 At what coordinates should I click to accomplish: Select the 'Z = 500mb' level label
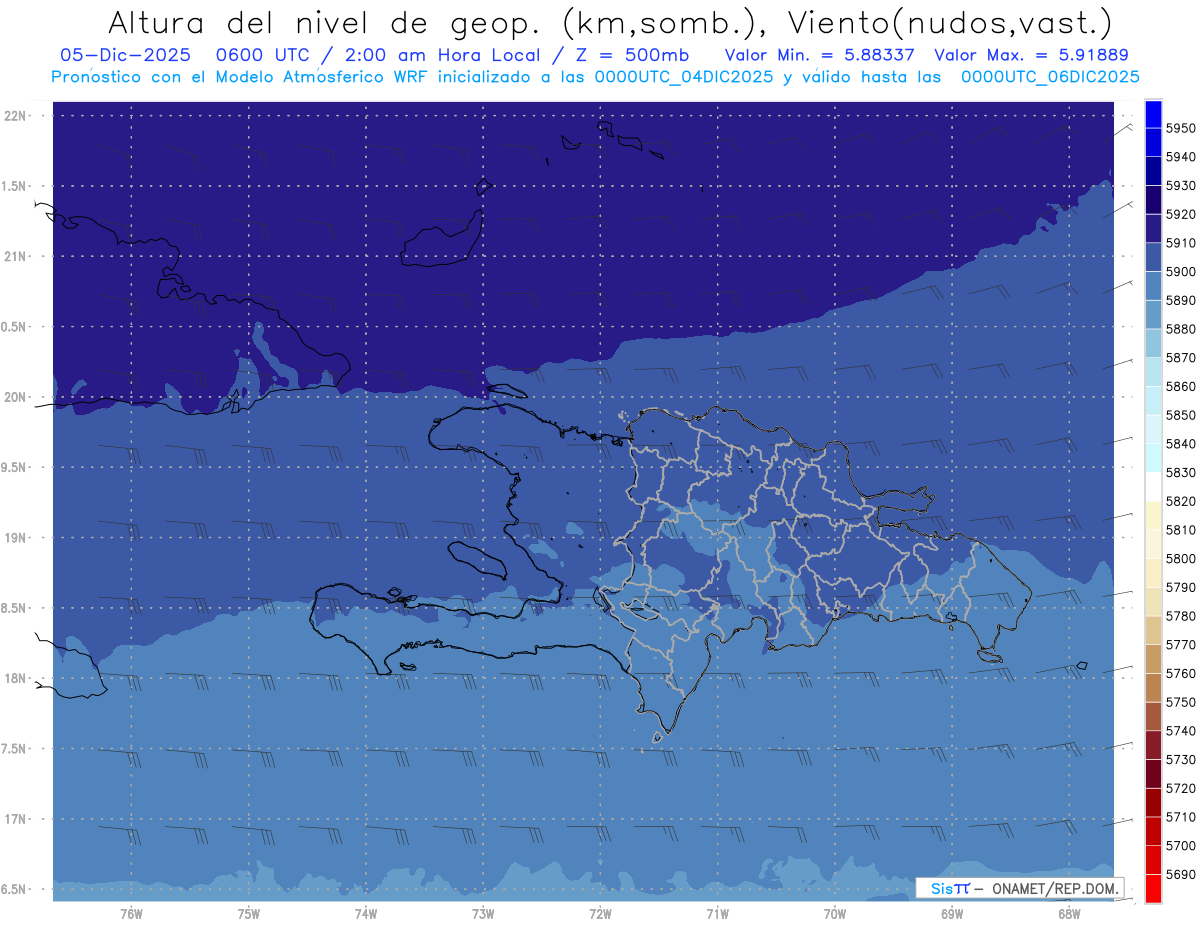[x=628, y=56]
